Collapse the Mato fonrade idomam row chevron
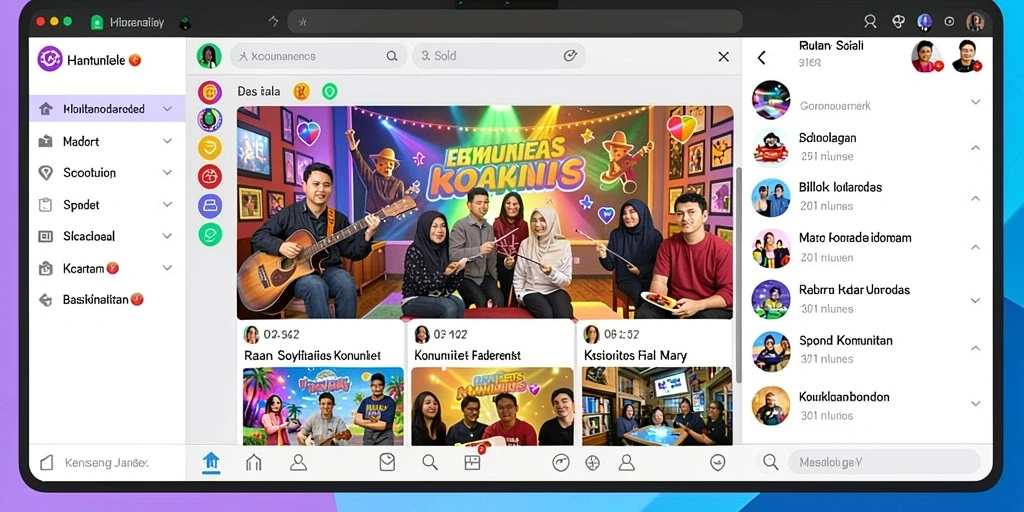 click(x=976, y=248)
